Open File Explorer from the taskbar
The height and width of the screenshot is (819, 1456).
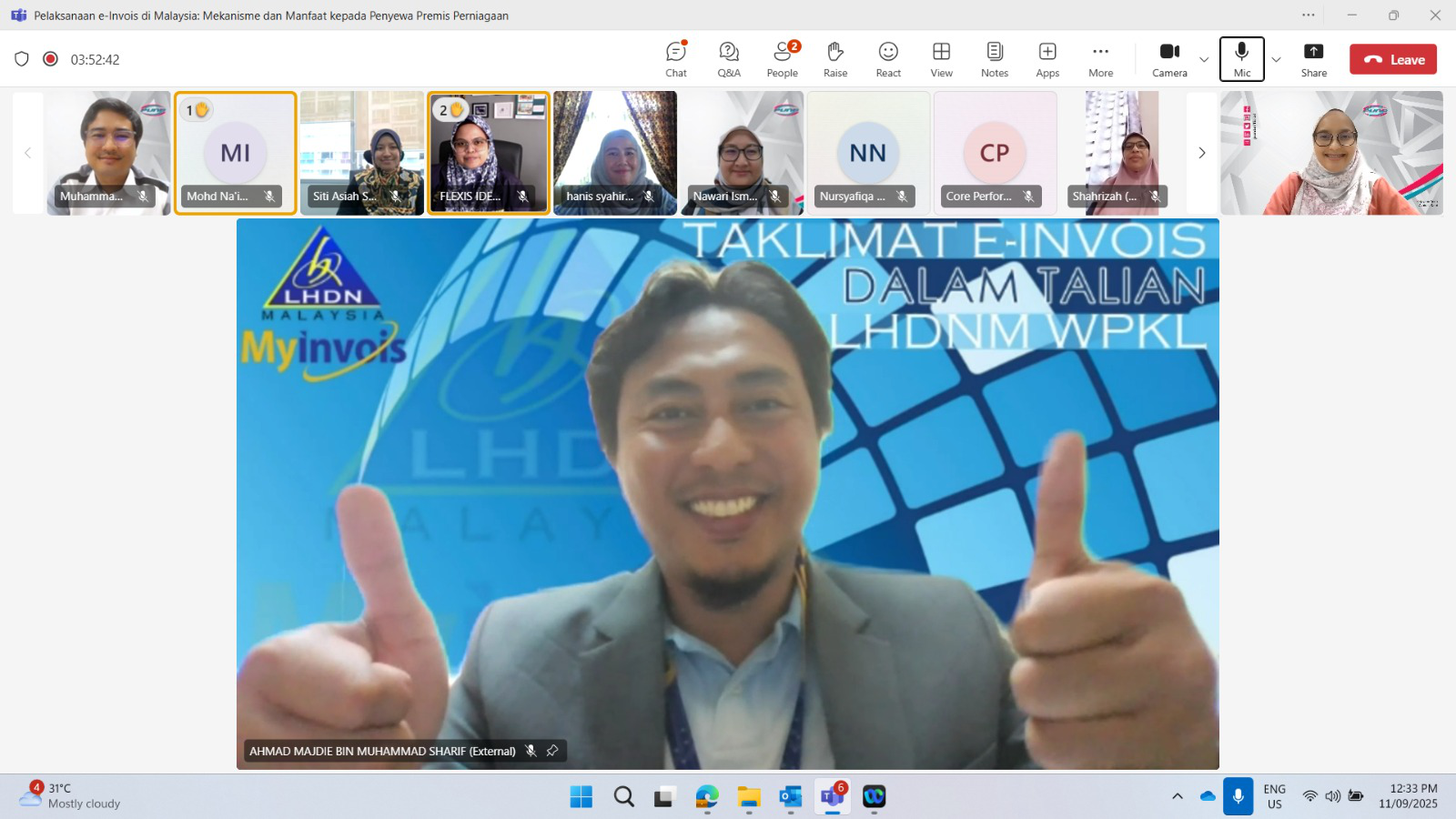(x=749, y=797)
